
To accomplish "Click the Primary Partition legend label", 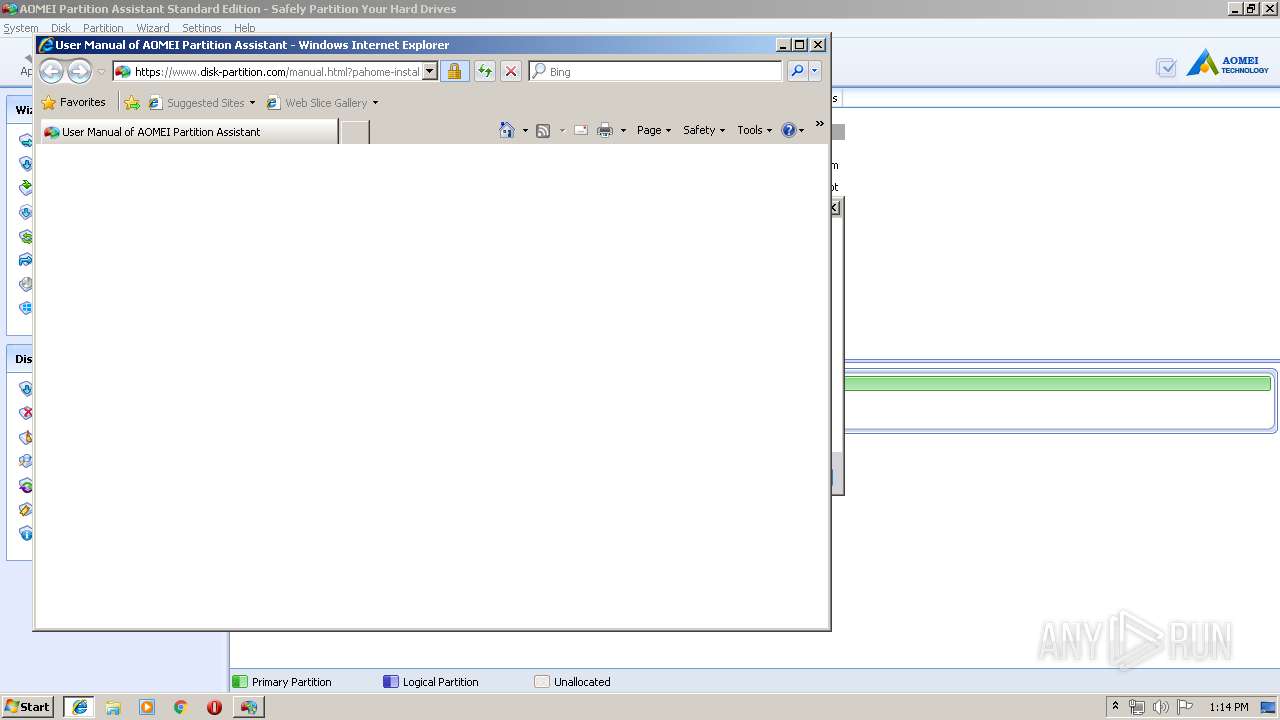I will (x=291, y=682).
